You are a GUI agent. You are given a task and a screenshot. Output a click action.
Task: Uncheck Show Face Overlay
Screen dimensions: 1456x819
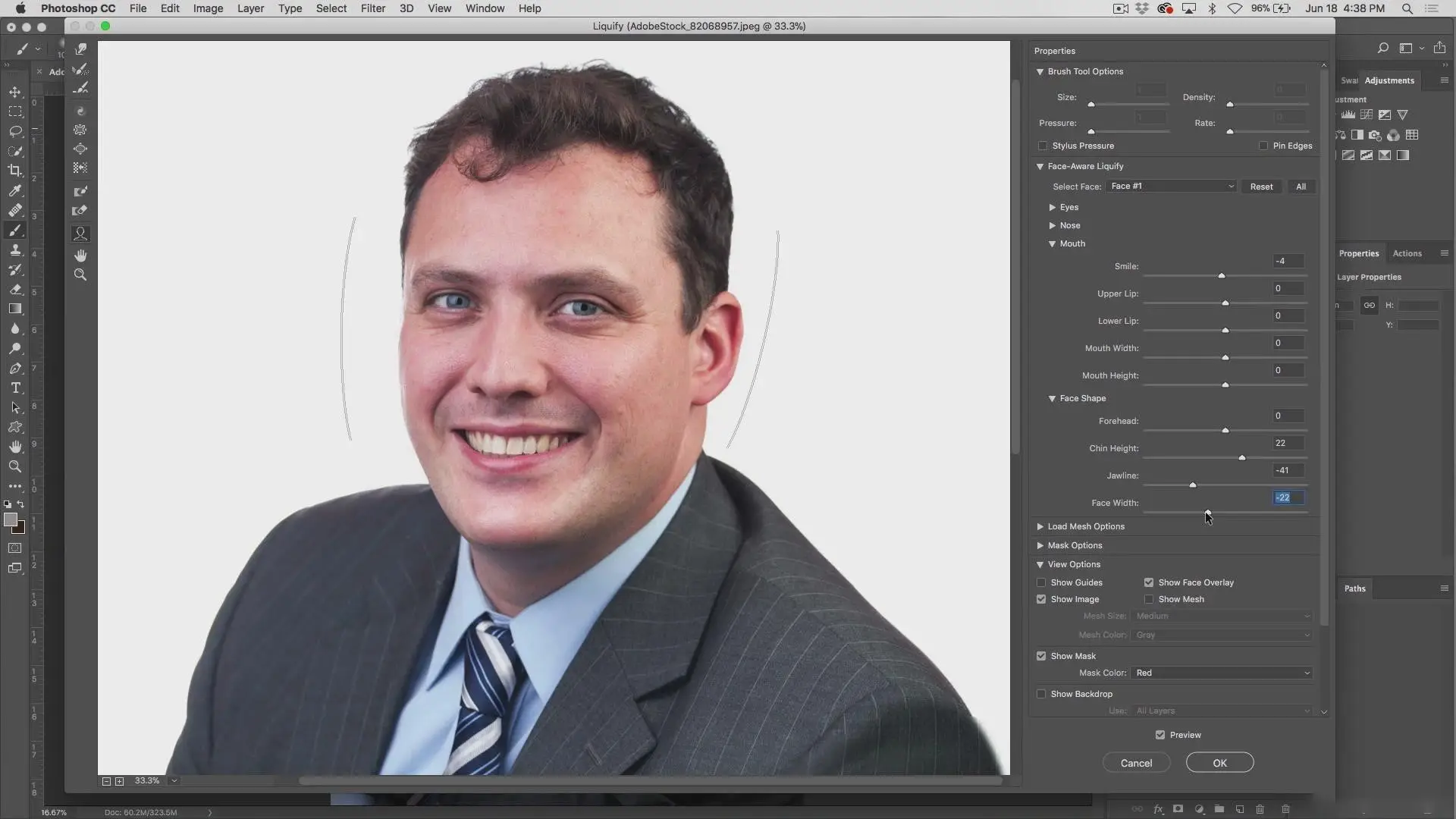click(x=1149, y=582)
